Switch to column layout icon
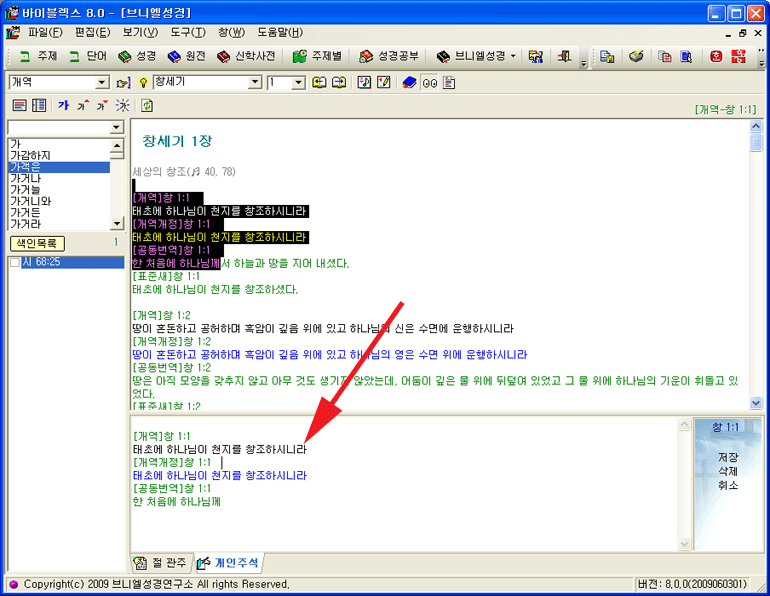 [39, 105]
